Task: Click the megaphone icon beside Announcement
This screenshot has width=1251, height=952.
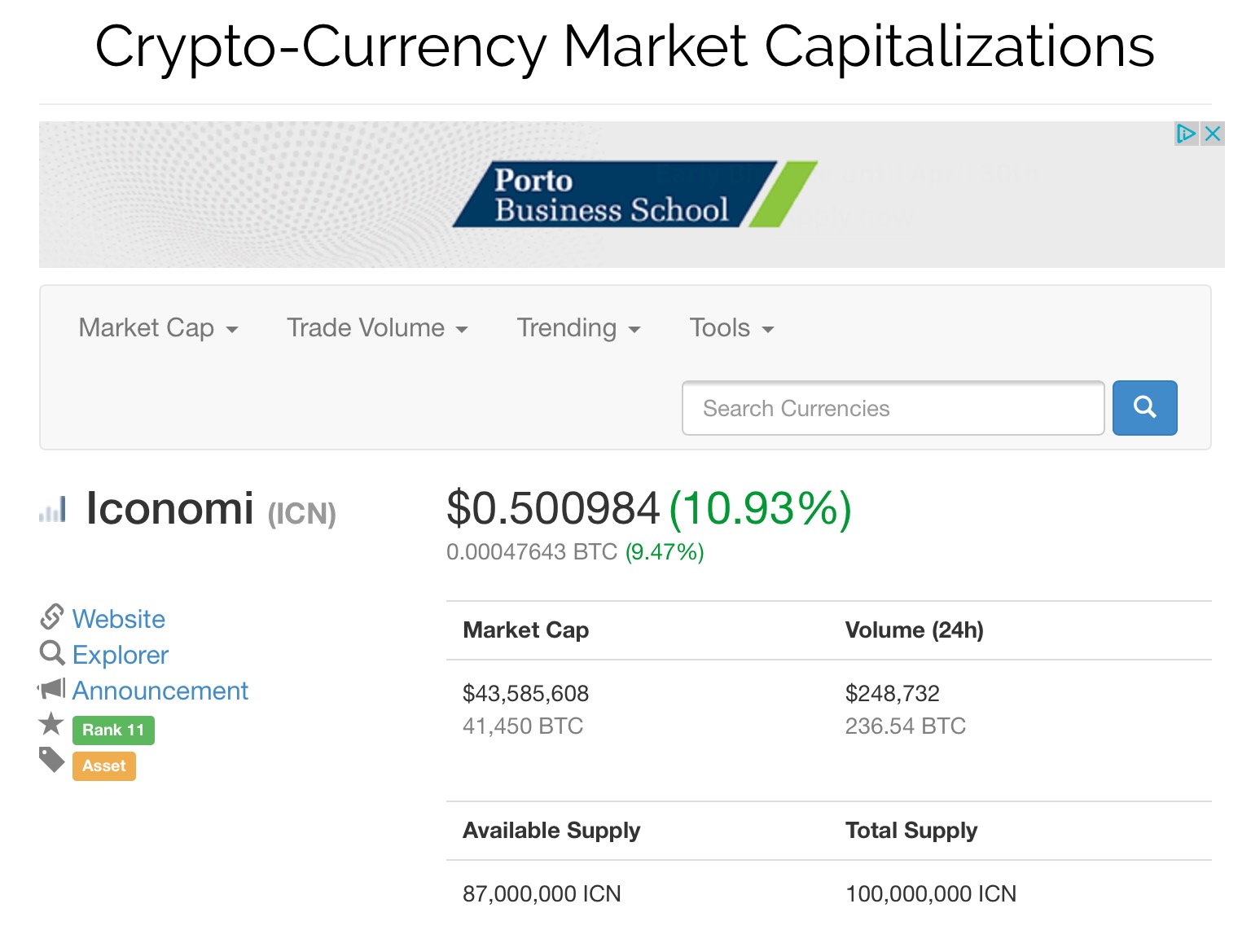Action: (51, 689)
